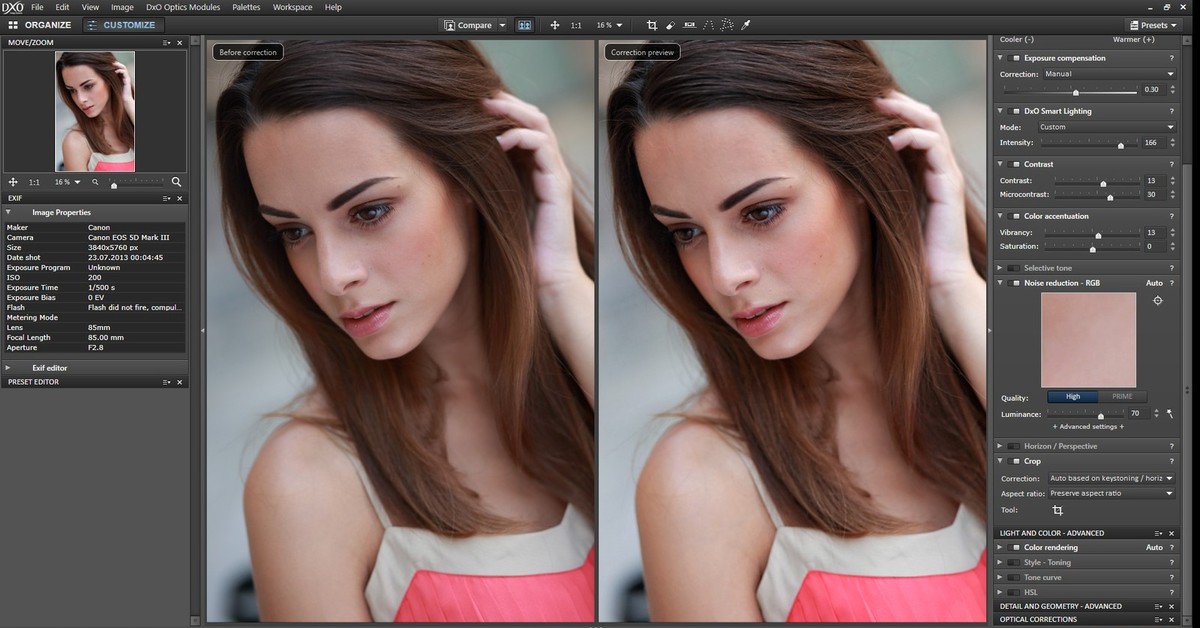Click the 1:1 zoom in top toolbar
Viewport: 1200px width, 628px height.
(576, 25)
